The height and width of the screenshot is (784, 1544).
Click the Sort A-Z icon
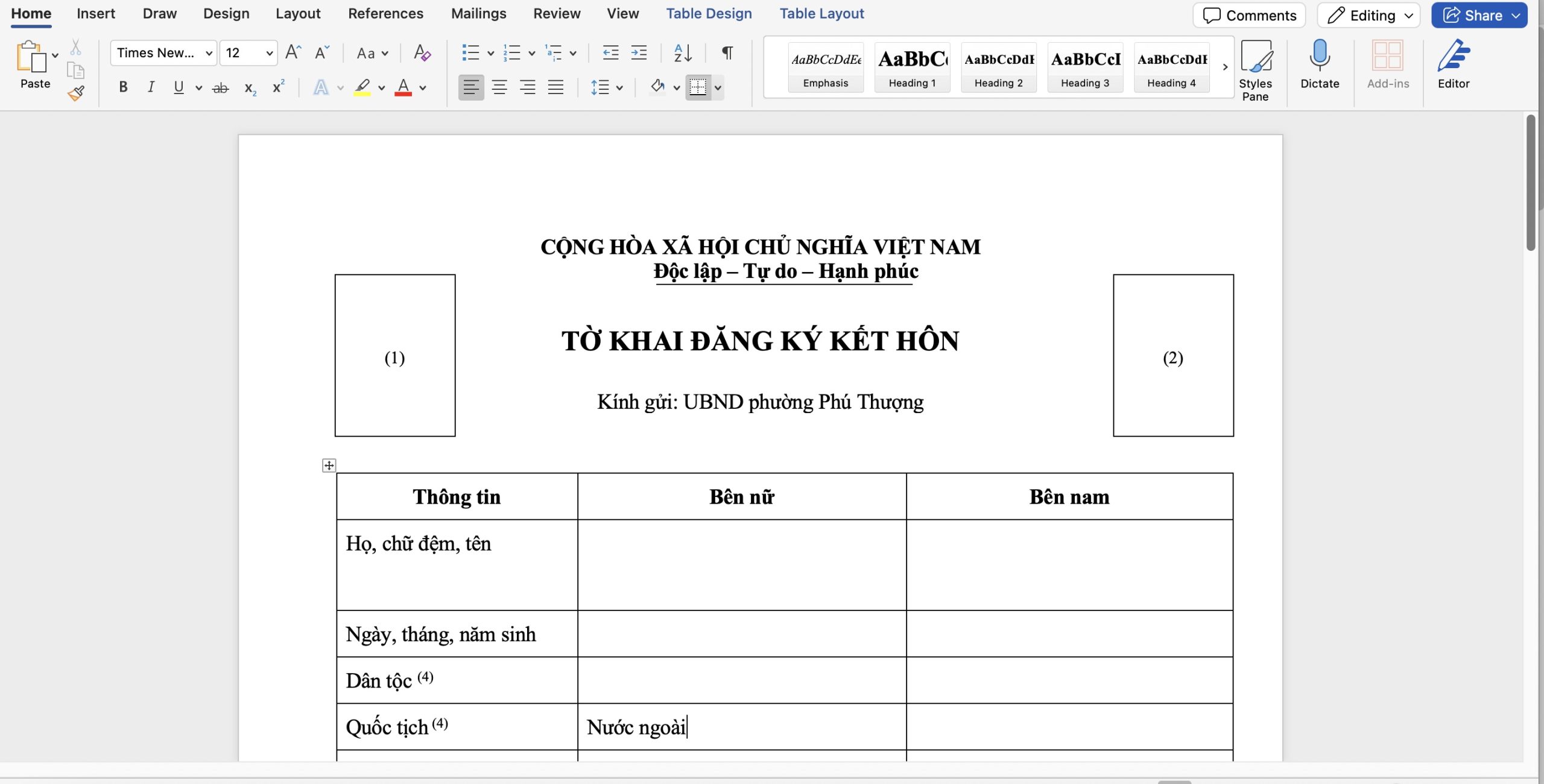tap(682, 53)
